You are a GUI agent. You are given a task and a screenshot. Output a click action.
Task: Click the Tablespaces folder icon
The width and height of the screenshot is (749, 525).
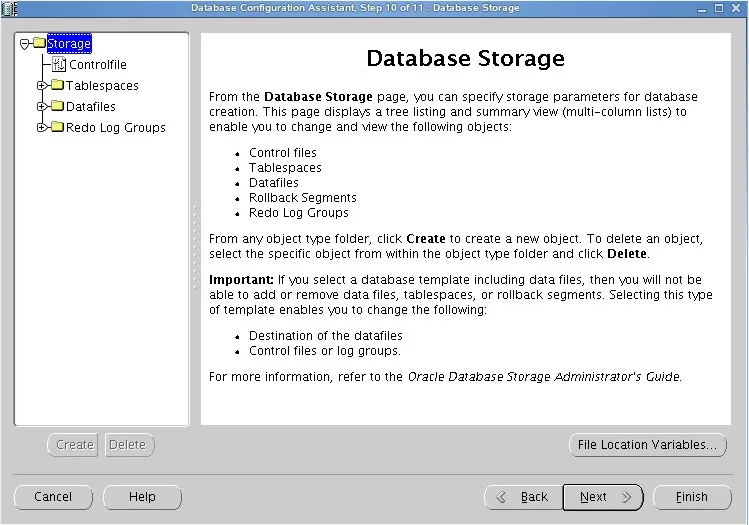(57, 85)
